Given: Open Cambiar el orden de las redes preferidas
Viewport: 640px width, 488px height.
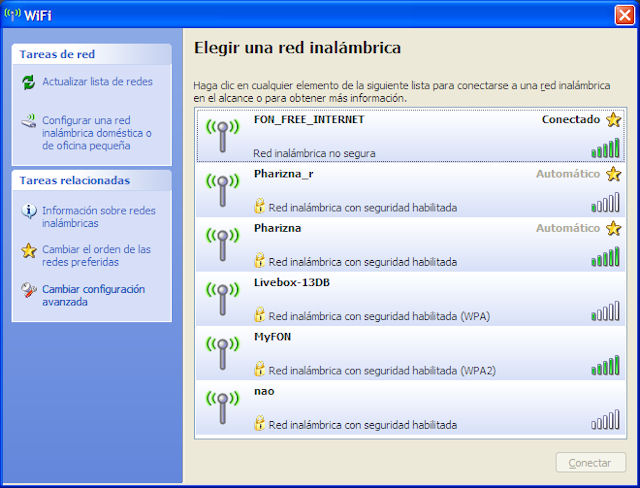Looking at the screenshot, I should [x=96, y=255].
